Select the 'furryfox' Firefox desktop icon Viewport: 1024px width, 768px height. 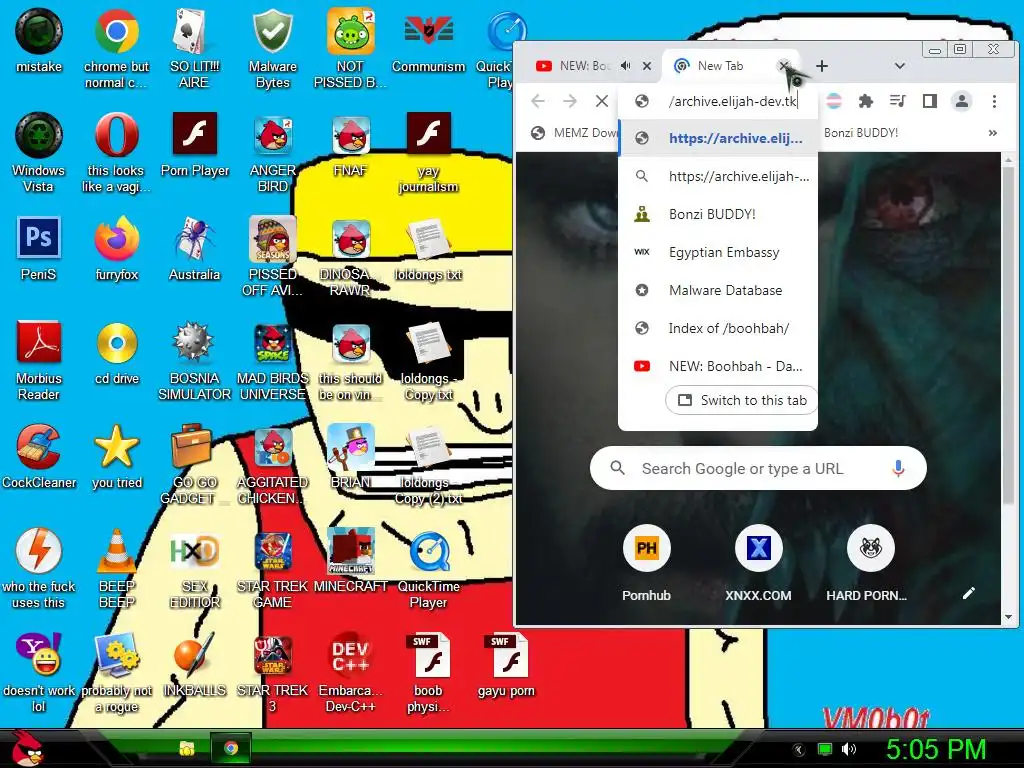click(116, 248)
